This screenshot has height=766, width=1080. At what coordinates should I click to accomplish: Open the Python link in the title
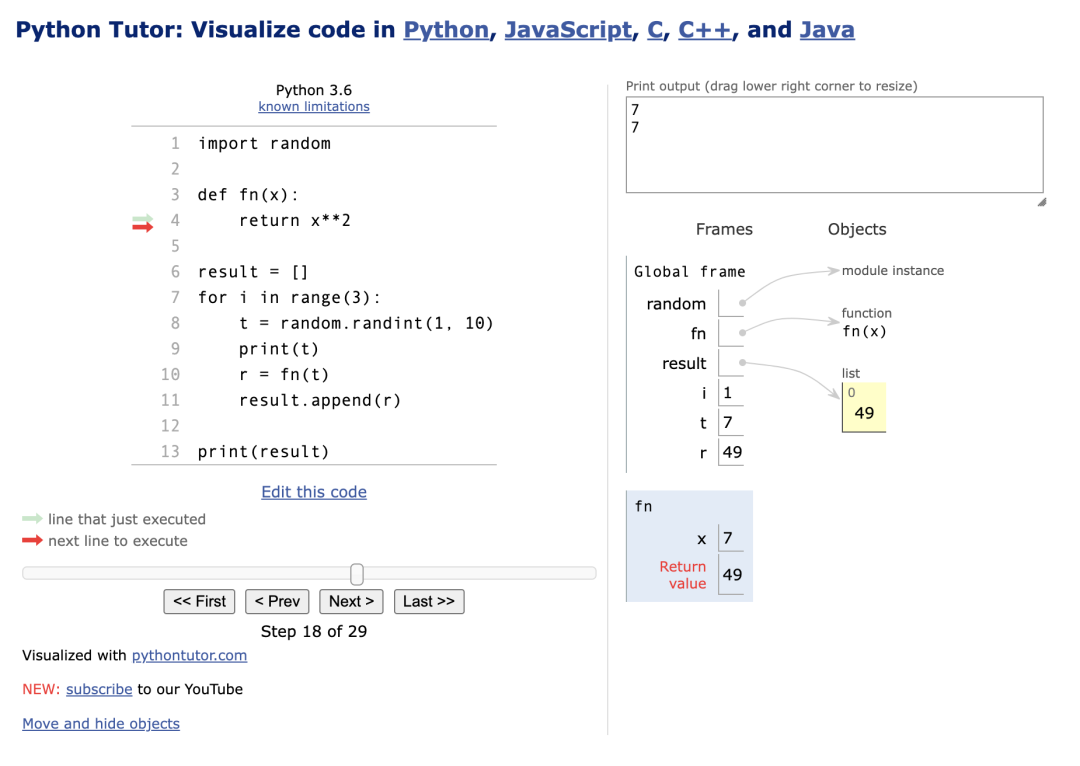point(446,30)
